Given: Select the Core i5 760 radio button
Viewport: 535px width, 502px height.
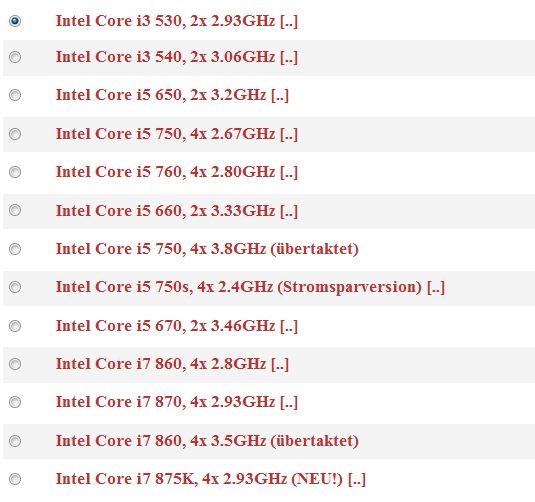Looking at the screenshot, I should pos(15,172).
